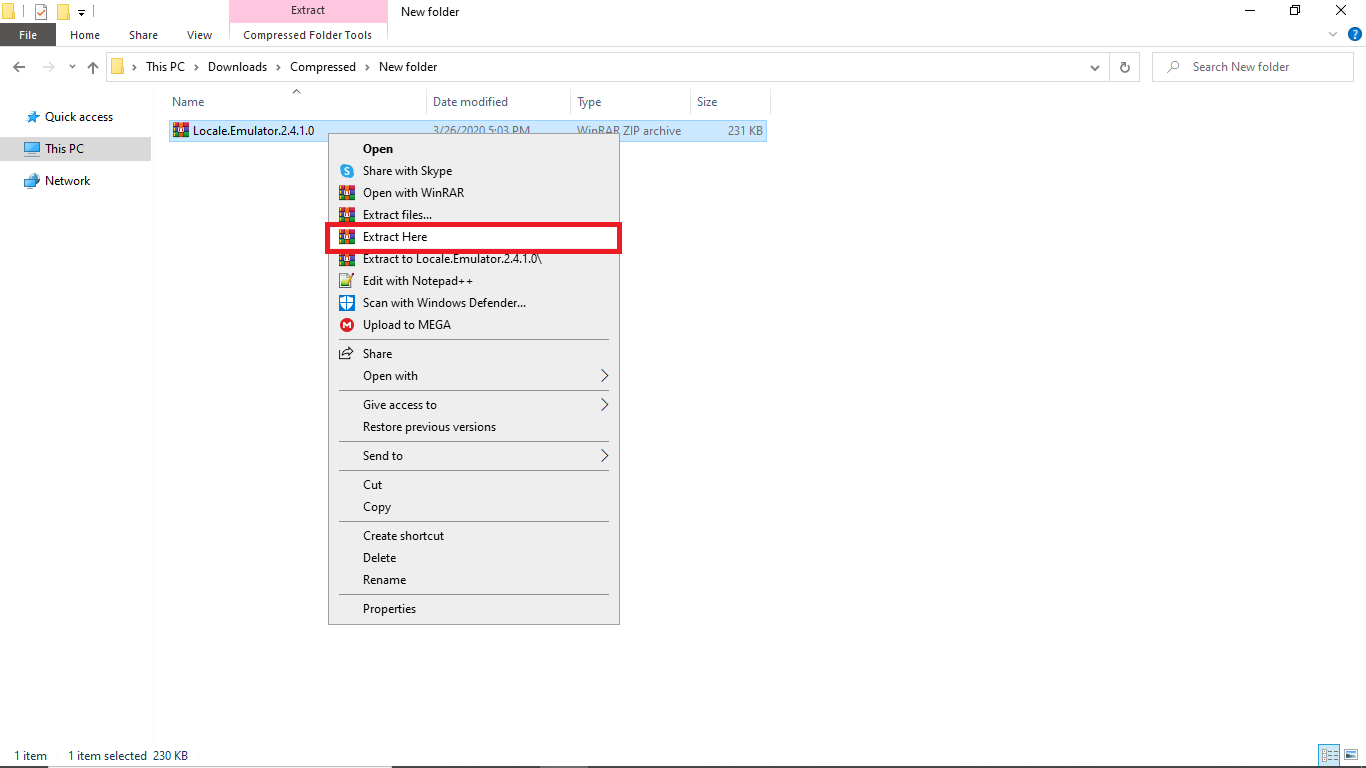Click the 231 KB size cell
This screenshot has width=1366, height=768.
tap(745, 131)
